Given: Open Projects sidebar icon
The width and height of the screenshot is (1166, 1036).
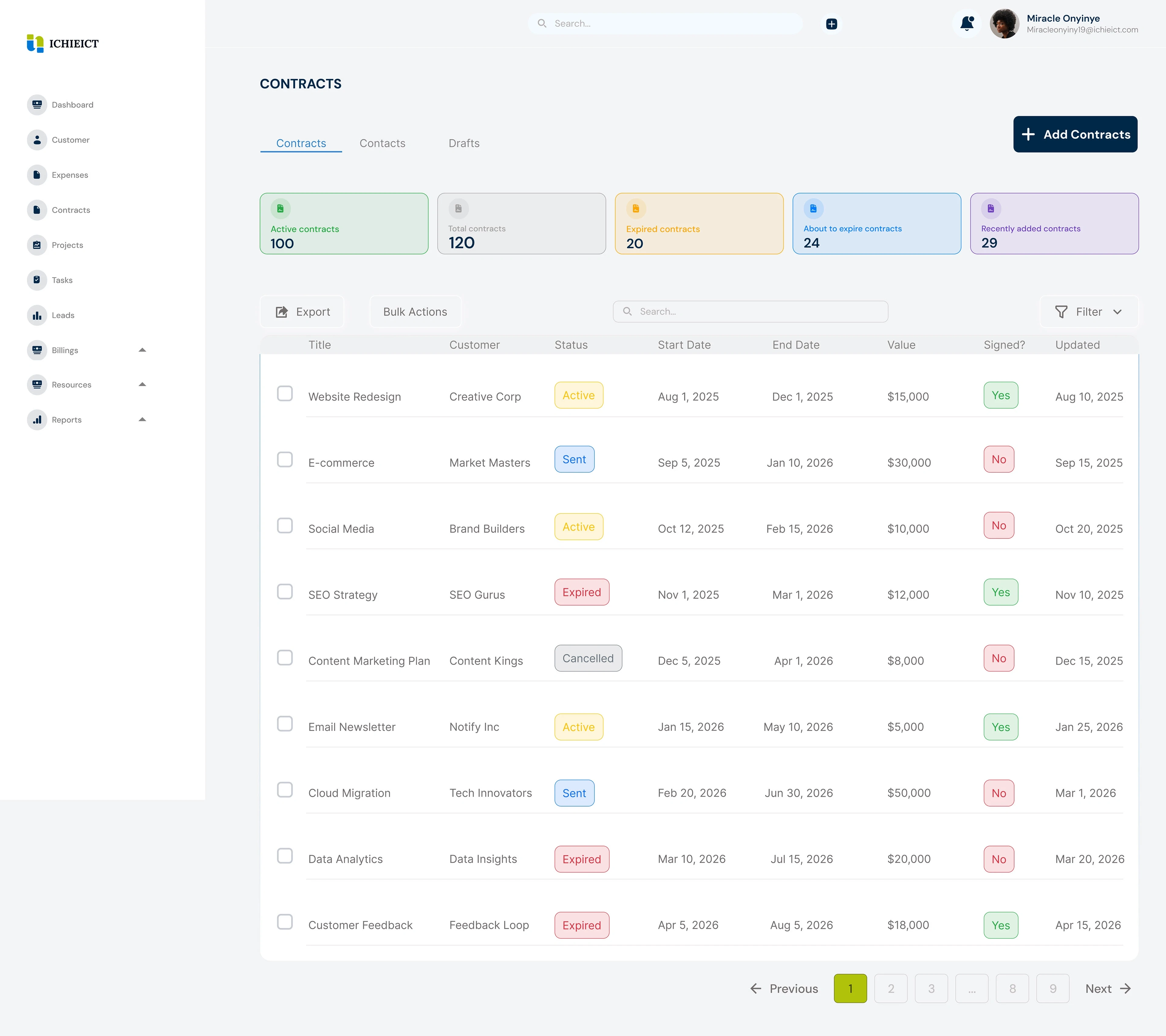Looking at the screenshot, I should coord(37,245).
